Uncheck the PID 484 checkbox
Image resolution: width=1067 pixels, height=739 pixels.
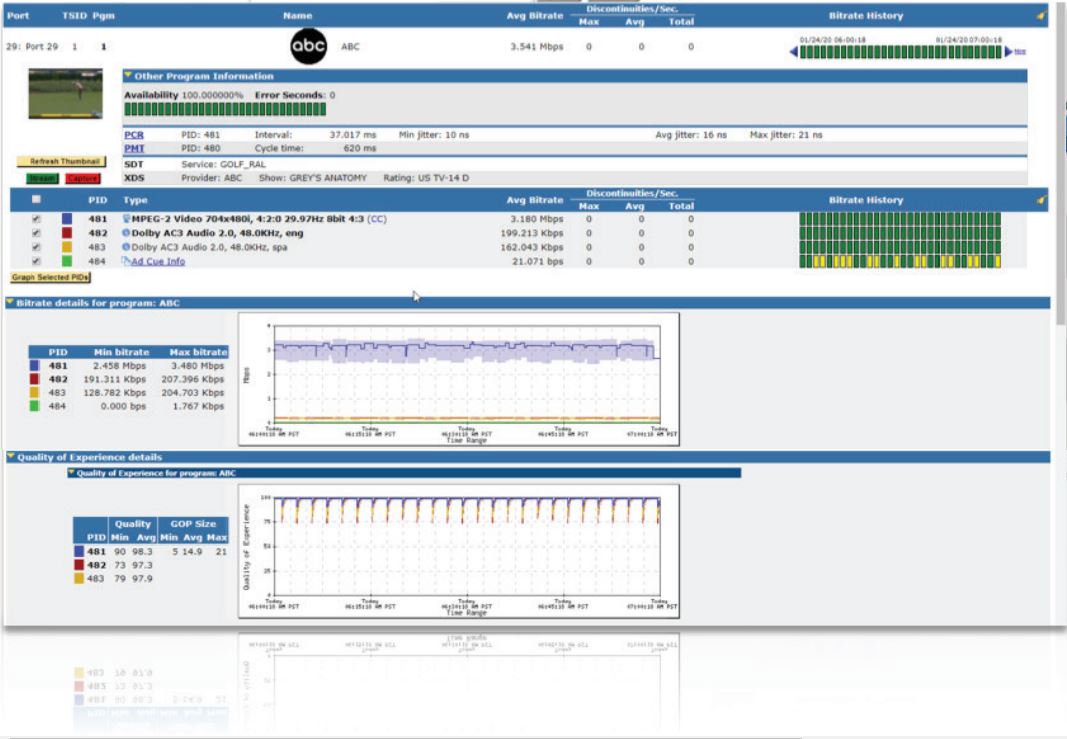click(36, 261)
